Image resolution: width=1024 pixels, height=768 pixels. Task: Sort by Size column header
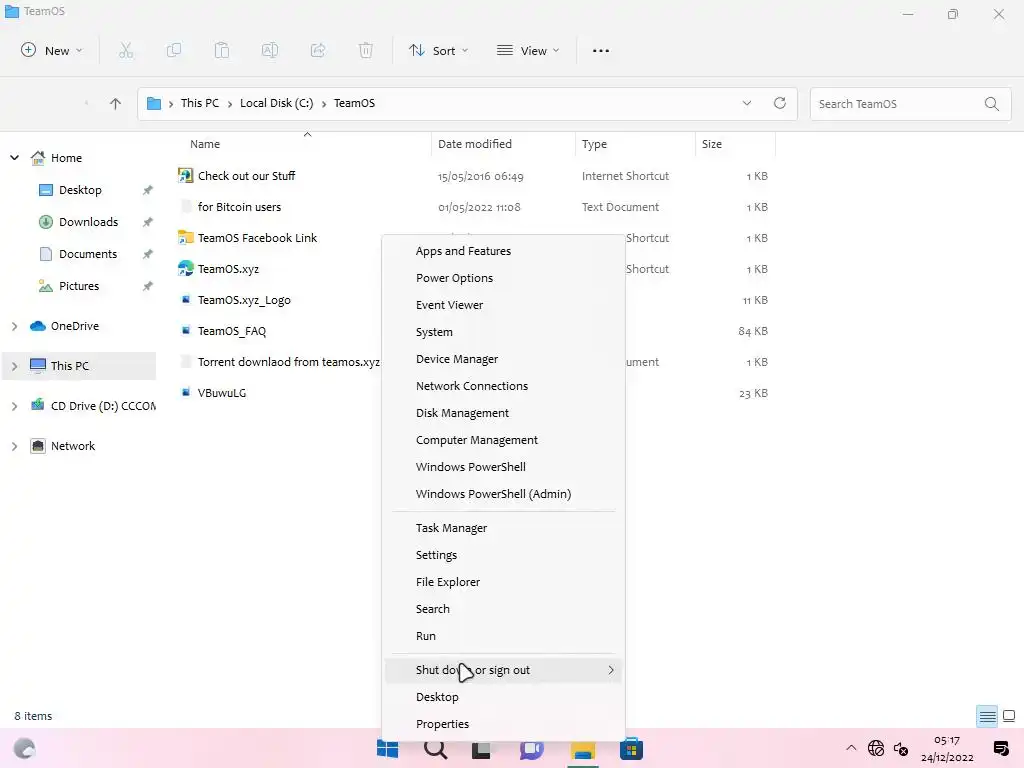pyautogui.click(x=735, y=144)
